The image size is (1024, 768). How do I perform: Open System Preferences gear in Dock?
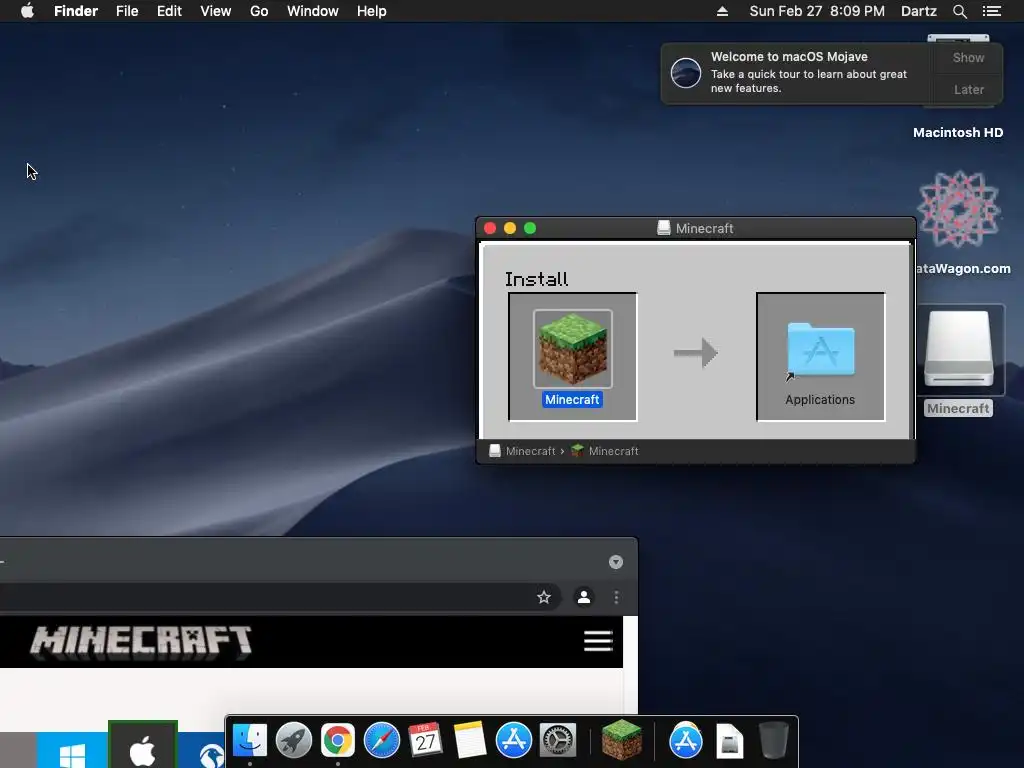[557, 741]
